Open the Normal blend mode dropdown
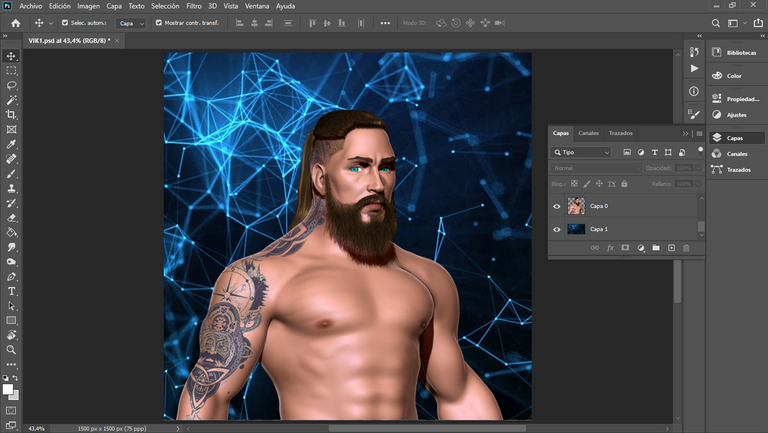 coord(596,168)
